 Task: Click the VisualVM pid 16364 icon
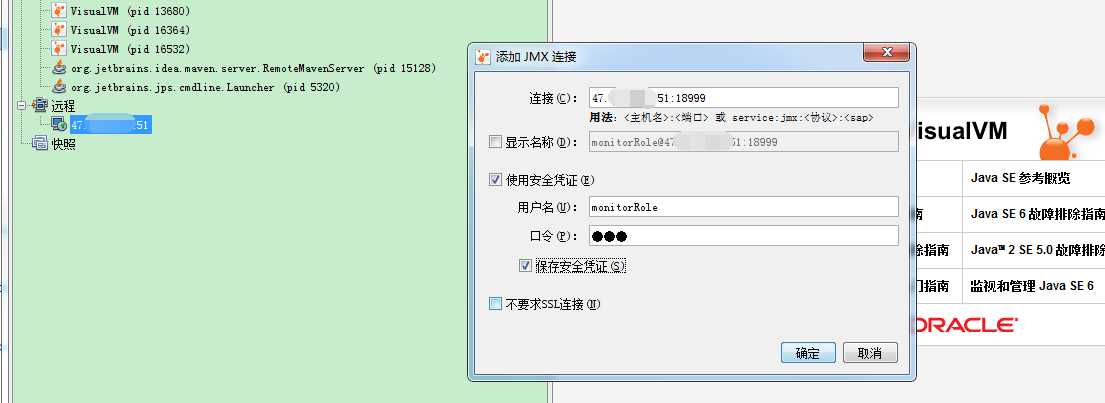click(x=60, y=30)
